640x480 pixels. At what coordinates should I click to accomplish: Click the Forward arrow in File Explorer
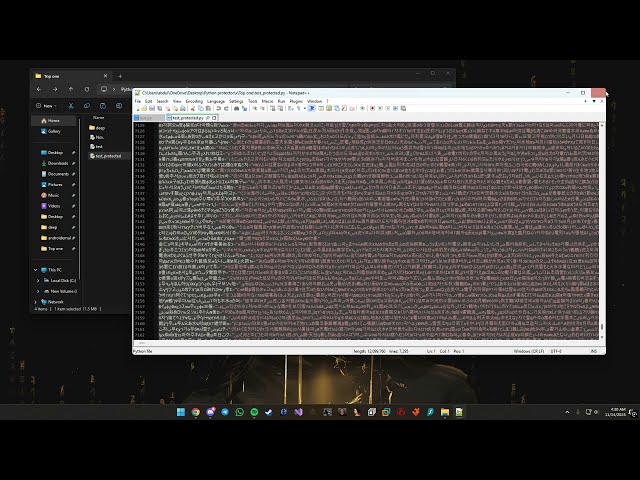55,89
